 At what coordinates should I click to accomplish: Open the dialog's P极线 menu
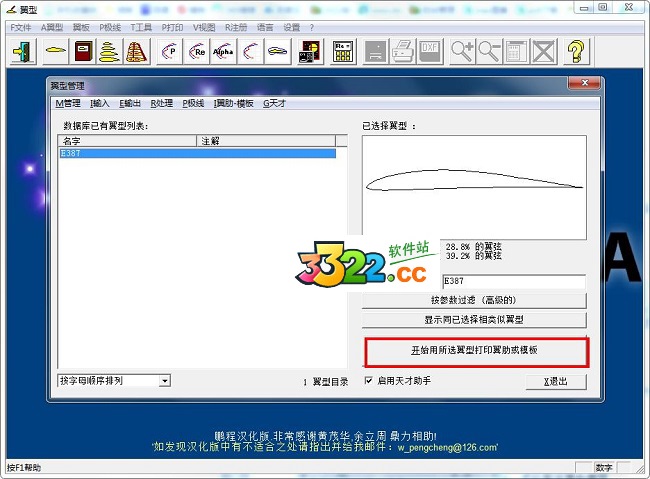click(193, 103)
